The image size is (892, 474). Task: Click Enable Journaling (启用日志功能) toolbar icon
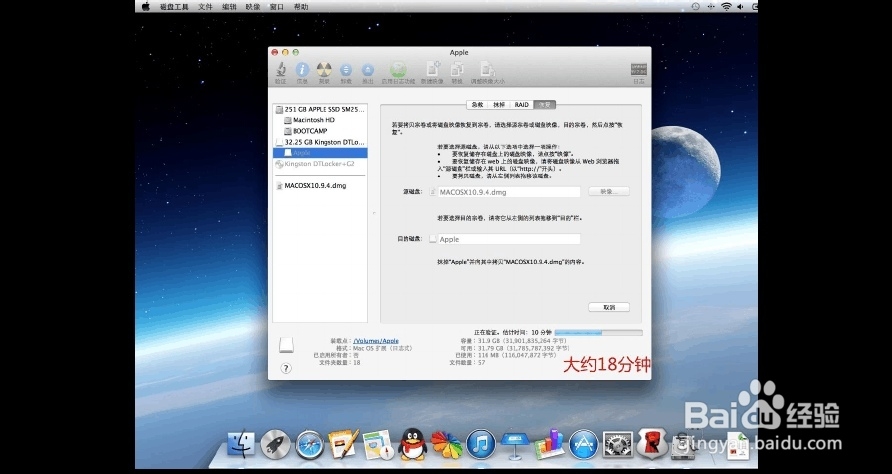tap(398, 71)
